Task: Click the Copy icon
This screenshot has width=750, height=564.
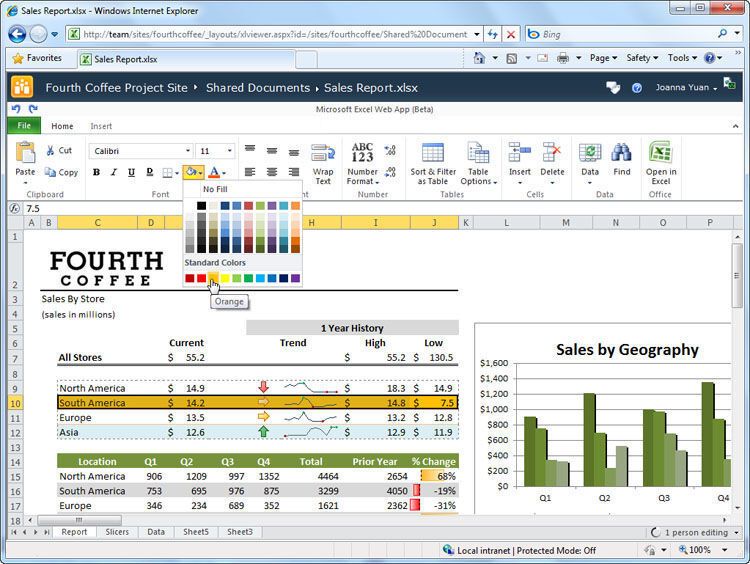Action: tap(50, 172)
